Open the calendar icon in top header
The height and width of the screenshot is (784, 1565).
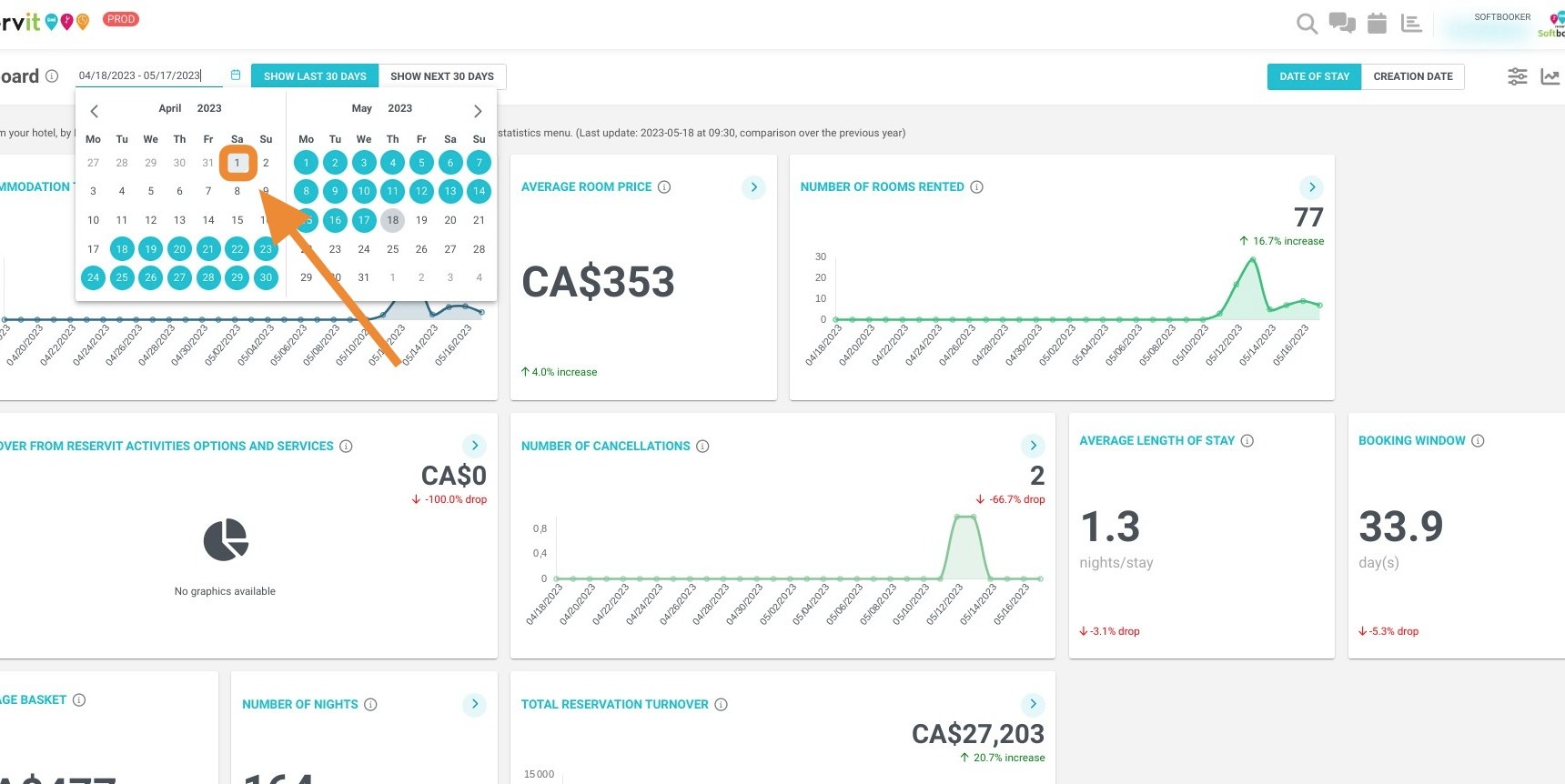pyautogui.click(x=1378, y=23)
